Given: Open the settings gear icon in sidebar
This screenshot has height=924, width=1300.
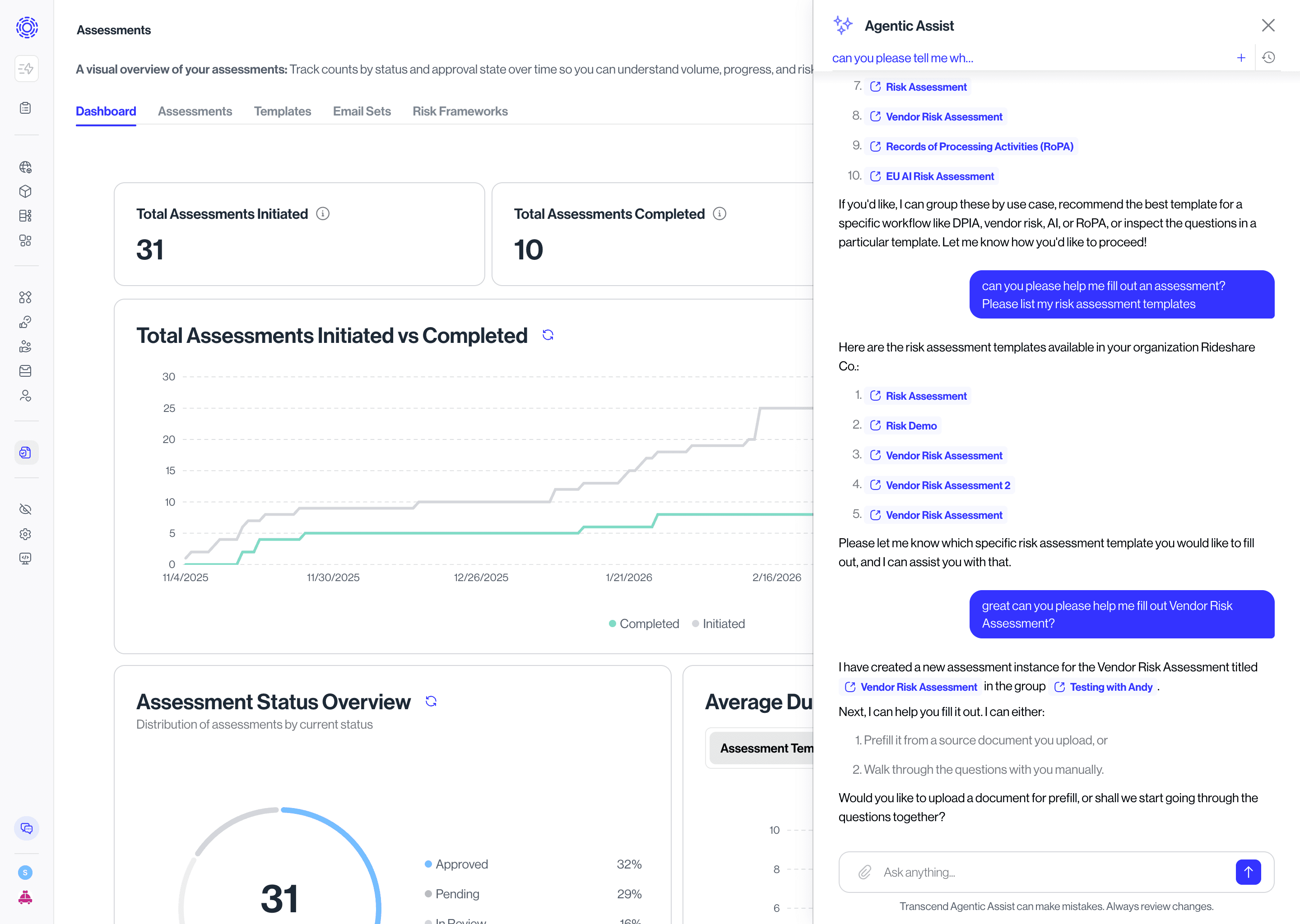Looking at the screenshot, I should (26, 534).
